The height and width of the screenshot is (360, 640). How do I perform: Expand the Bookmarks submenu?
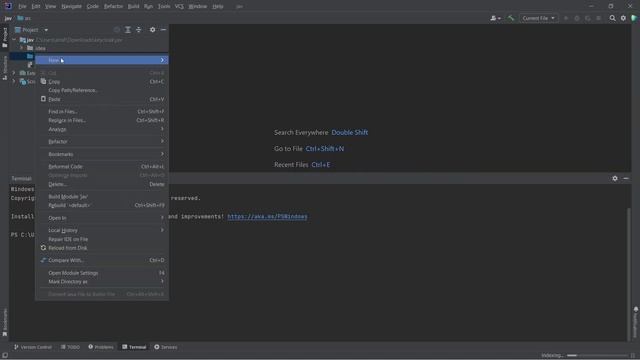coord(102,154)
